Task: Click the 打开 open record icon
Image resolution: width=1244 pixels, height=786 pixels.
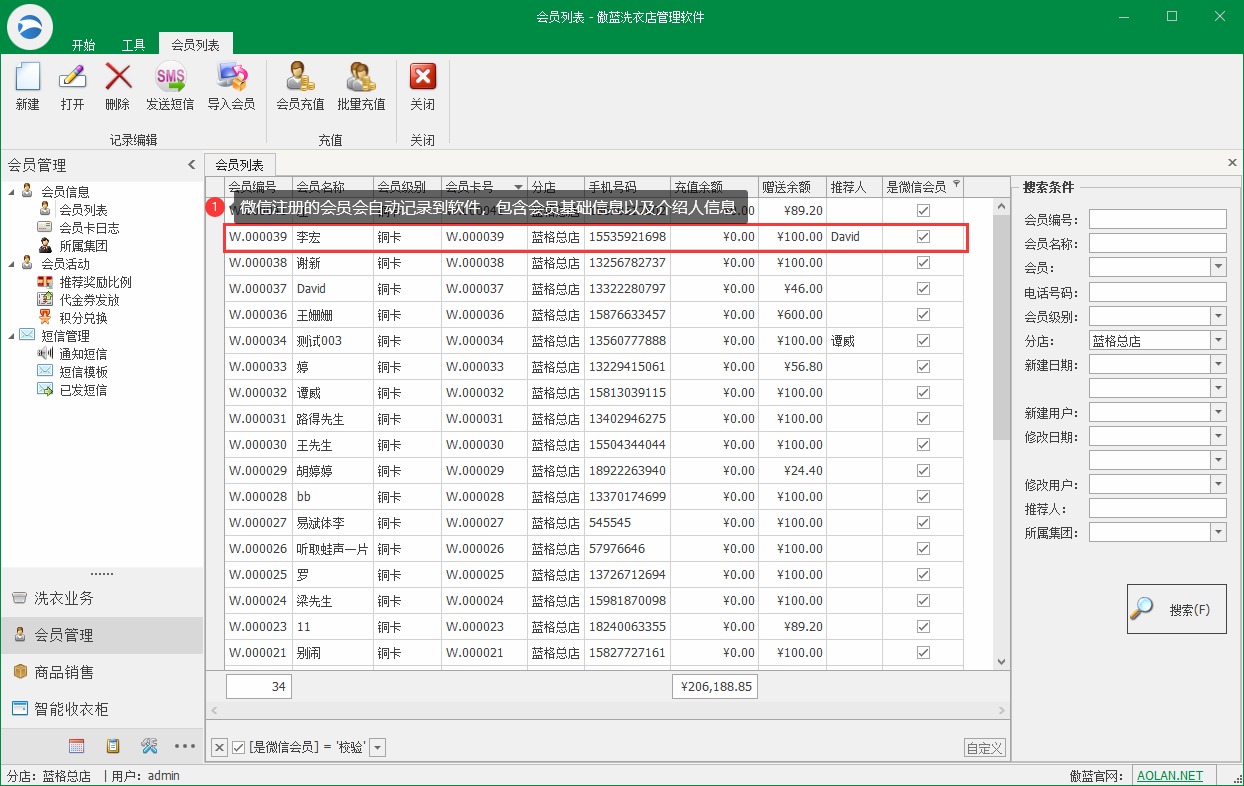Action: (72, 77)
